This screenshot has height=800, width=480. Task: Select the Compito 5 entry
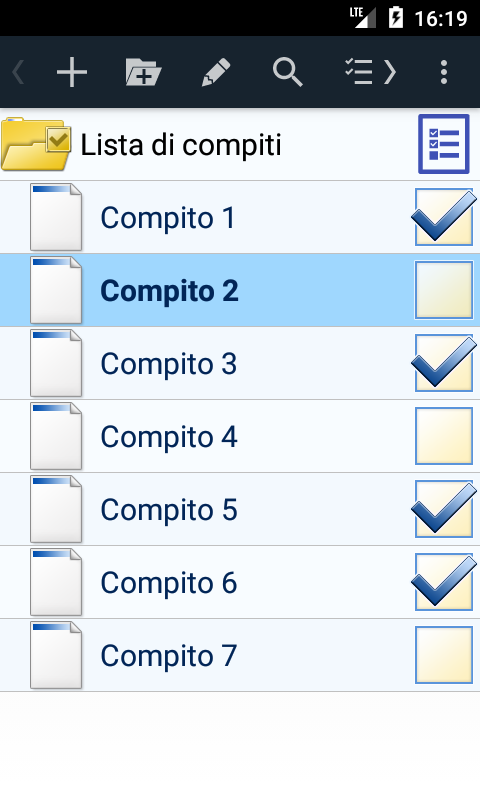tap(240, 509)
